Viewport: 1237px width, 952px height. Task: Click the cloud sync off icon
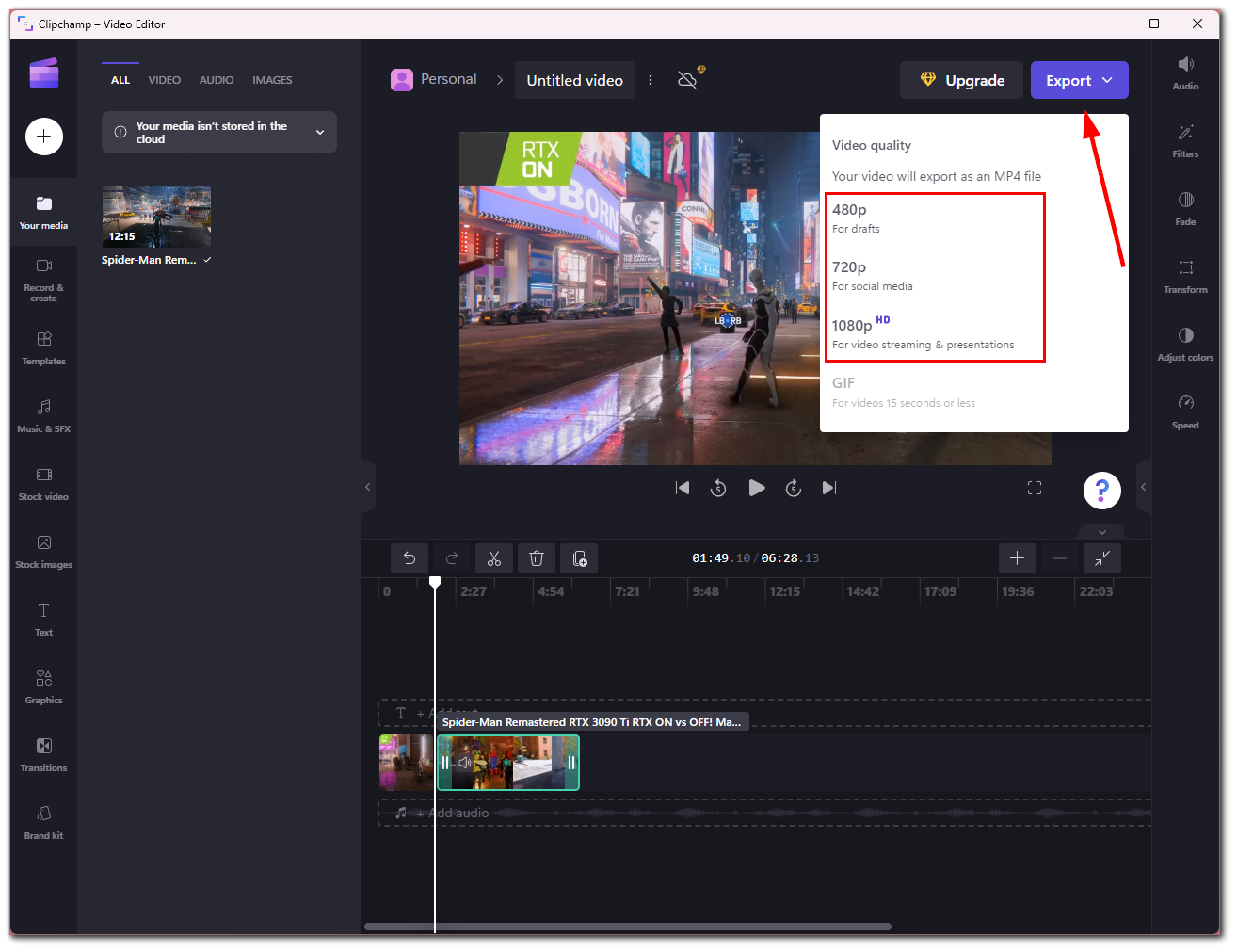point(688,80)
